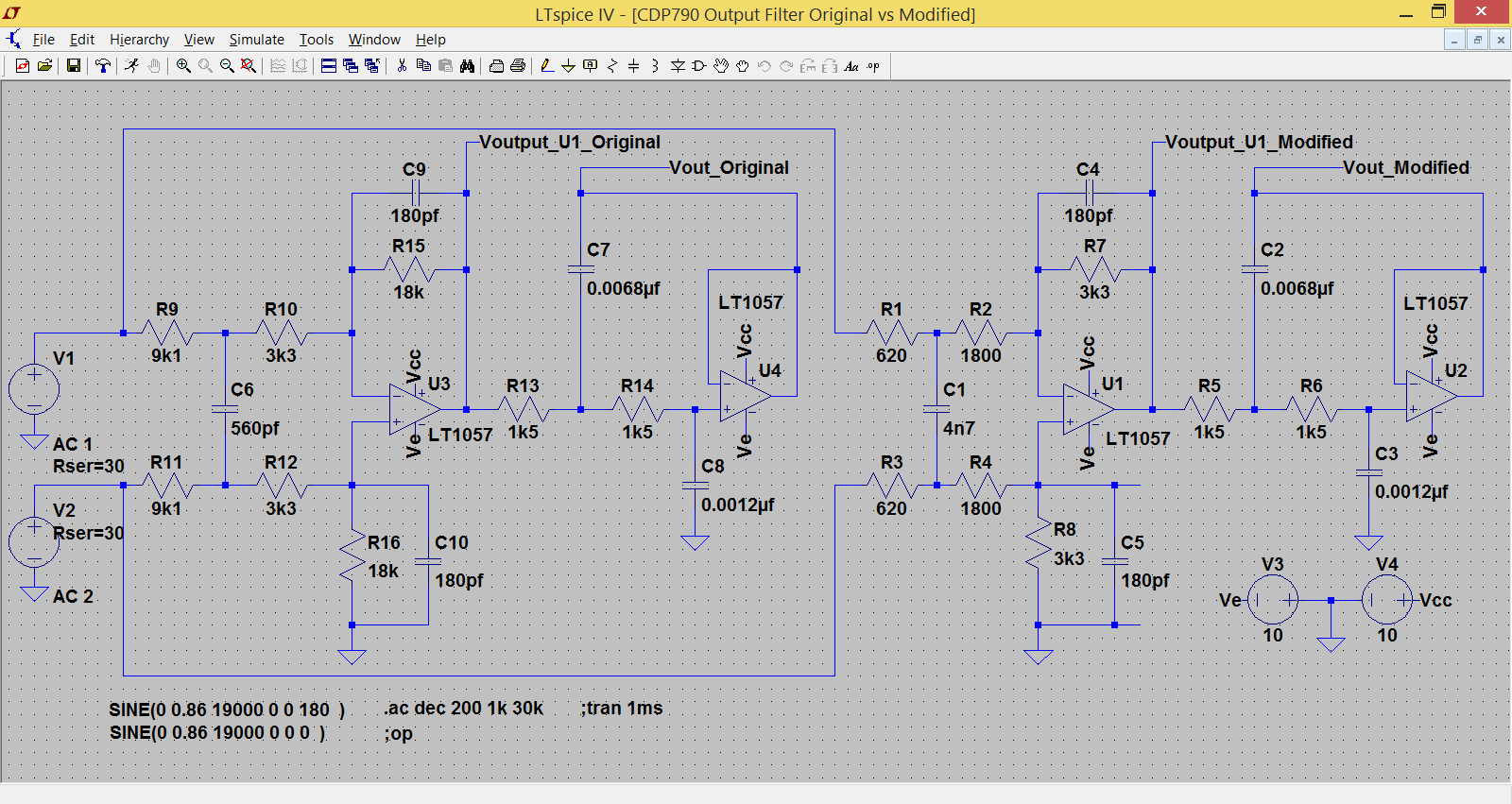1512x804 pixels.
Task: Open the Window menu
Action: (x=374, y=40)
